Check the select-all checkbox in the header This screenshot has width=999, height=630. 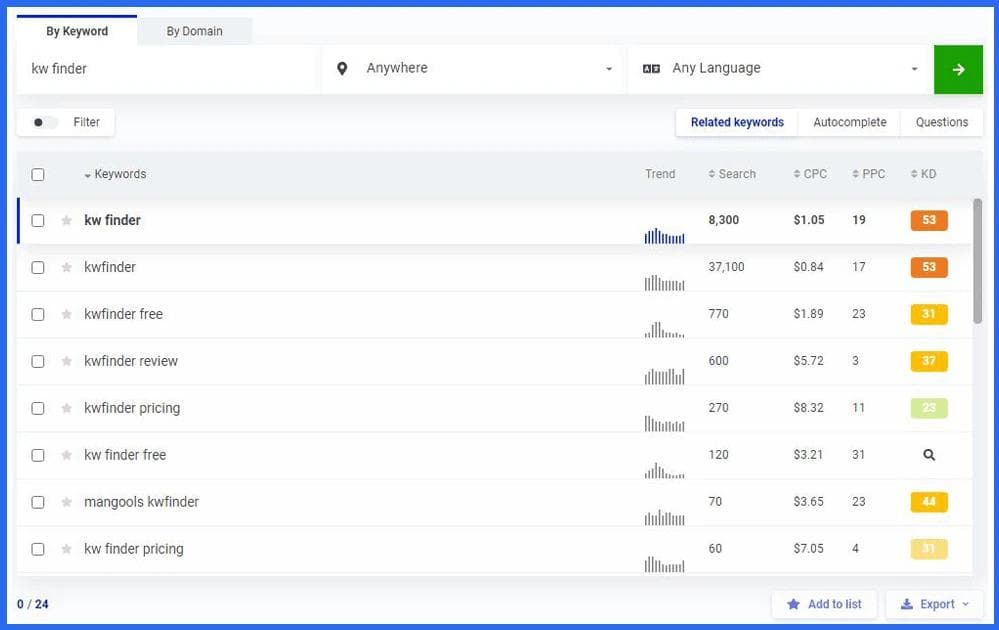pyautogui.click(x=38, y=175)
